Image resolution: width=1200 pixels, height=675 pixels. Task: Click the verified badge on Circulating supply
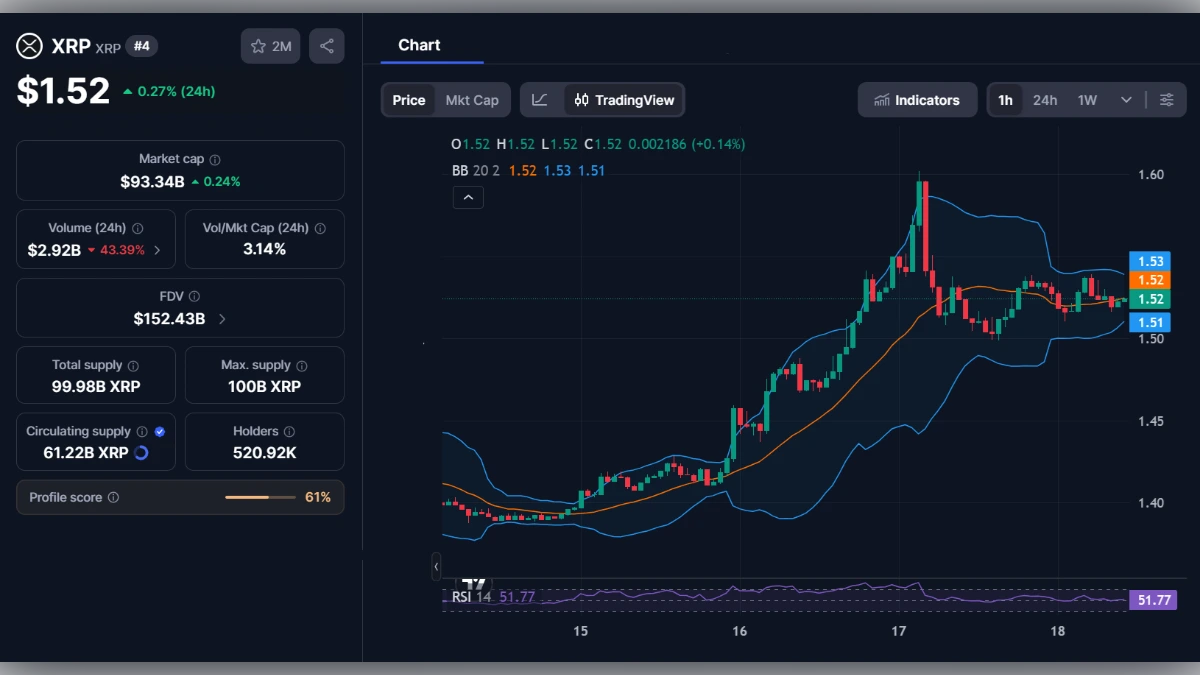158,430
